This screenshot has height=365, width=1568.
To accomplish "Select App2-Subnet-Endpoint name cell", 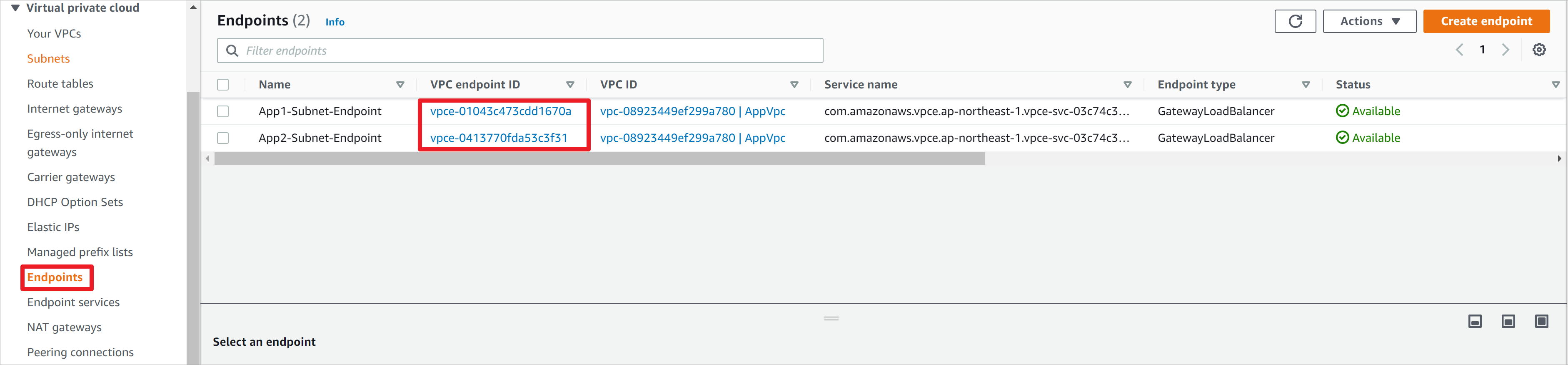I will point(320,138).
